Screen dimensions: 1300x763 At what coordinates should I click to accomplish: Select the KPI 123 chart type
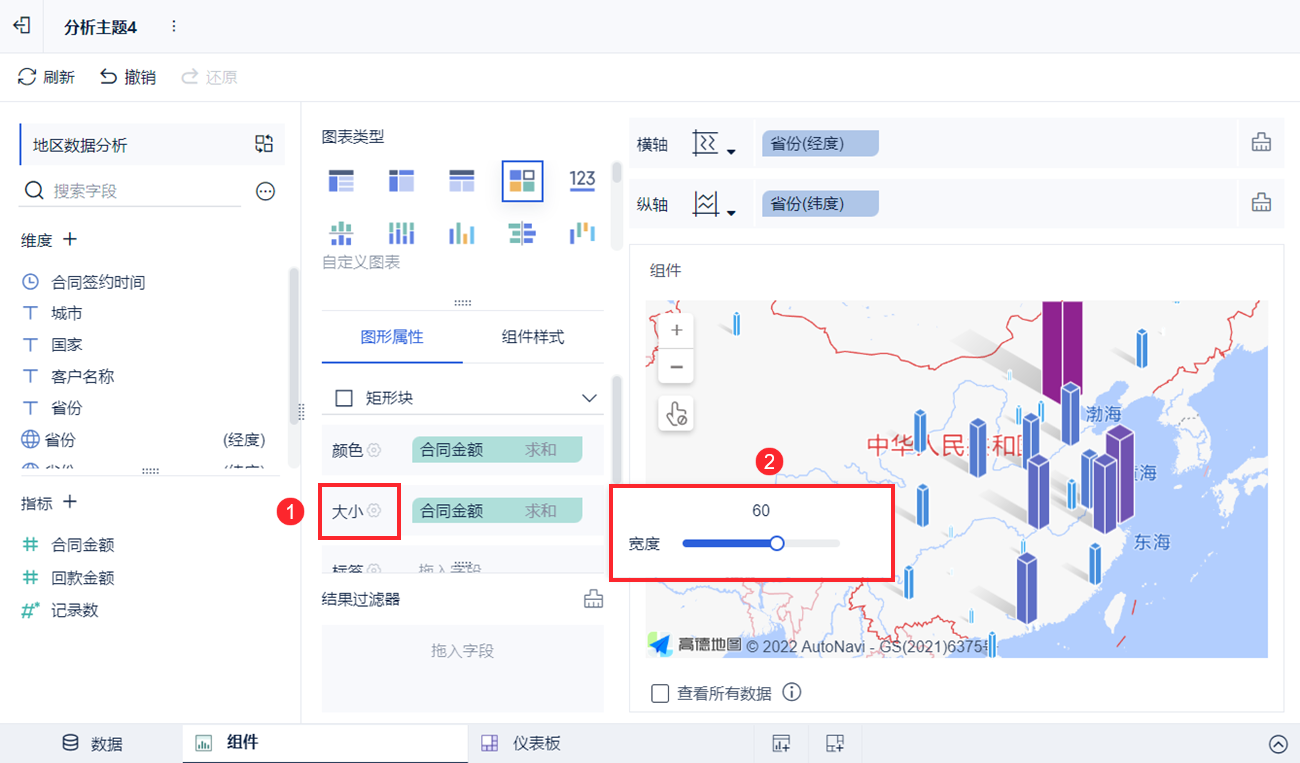click(582, 180)
